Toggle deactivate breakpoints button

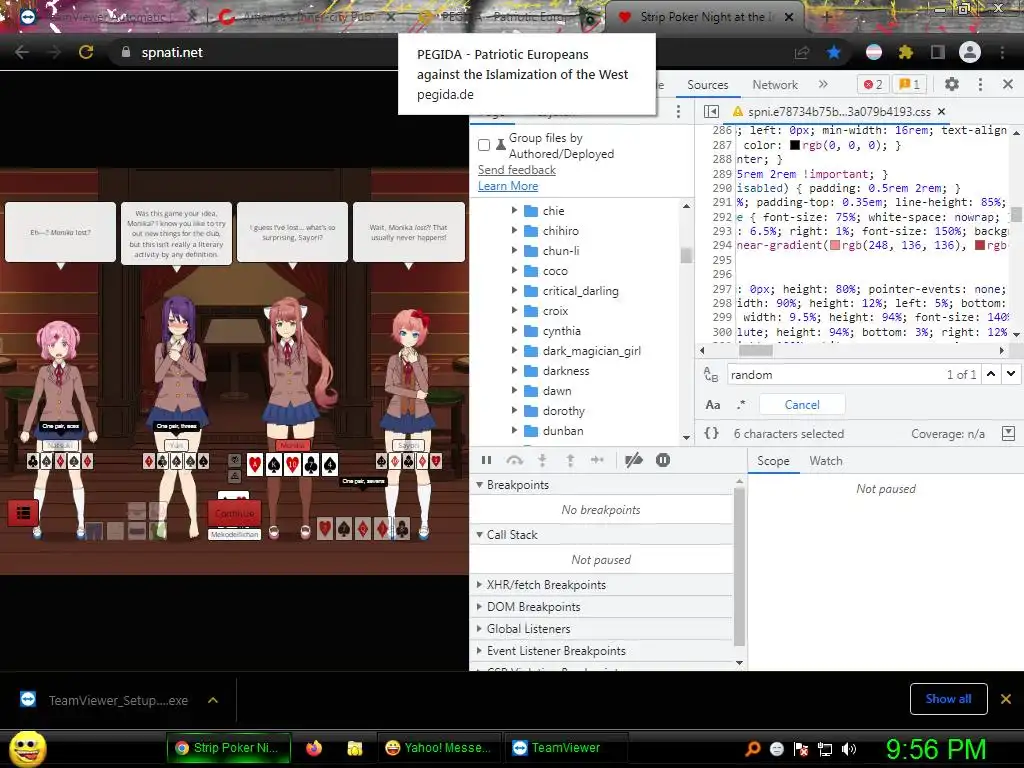[x=633, y=460]
